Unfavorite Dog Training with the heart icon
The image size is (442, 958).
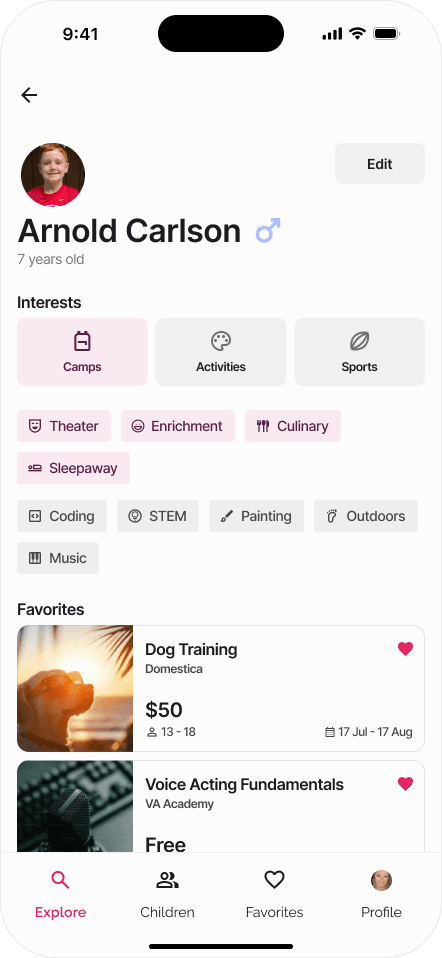(405, 649)
